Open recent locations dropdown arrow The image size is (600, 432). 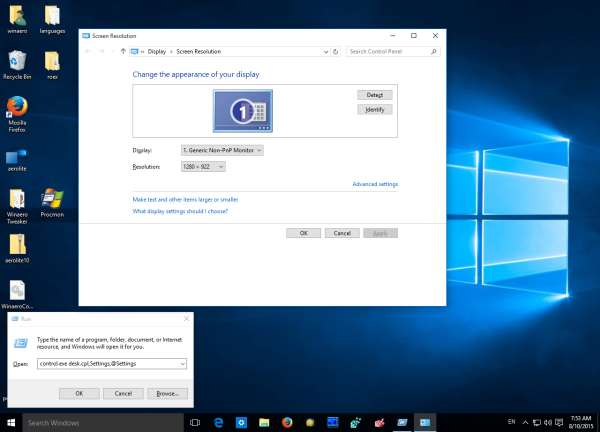pos(112,51)
